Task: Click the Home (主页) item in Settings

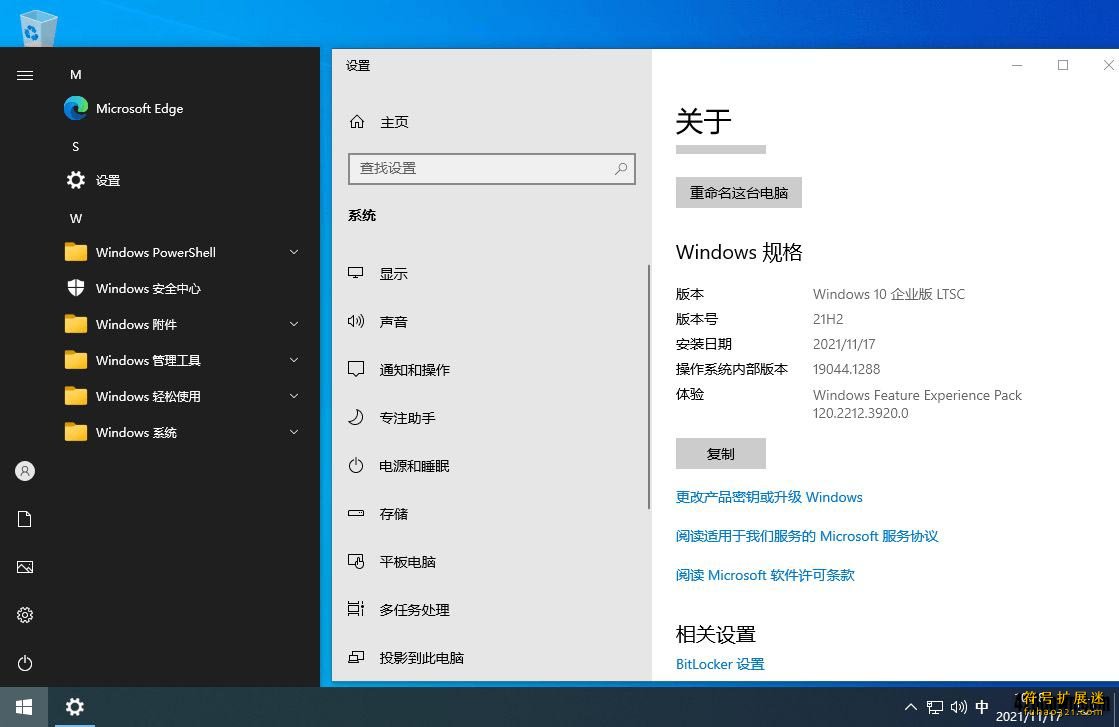Action: pos(394,121)
